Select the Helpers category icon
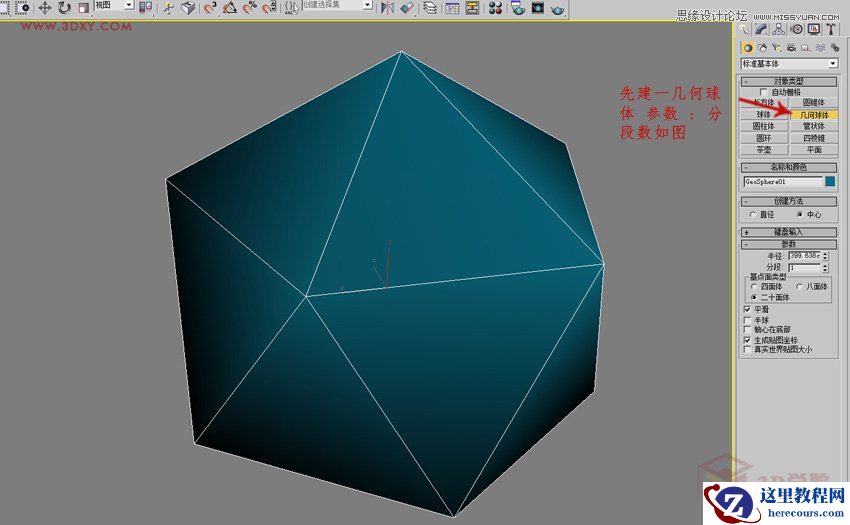Image resolution: width=850 pixels, height=525 pixels. click(x=806, y=48)
